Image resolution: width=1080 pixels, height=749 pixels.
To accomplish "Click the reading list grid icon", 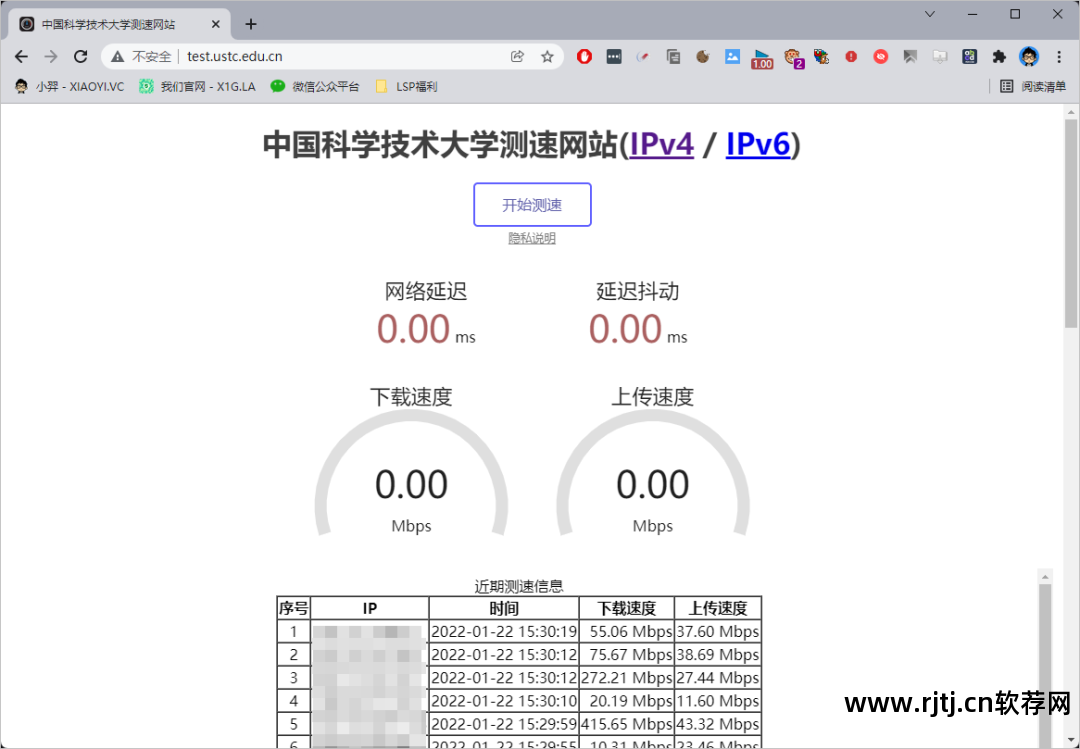I will [x=1006, y=86].
